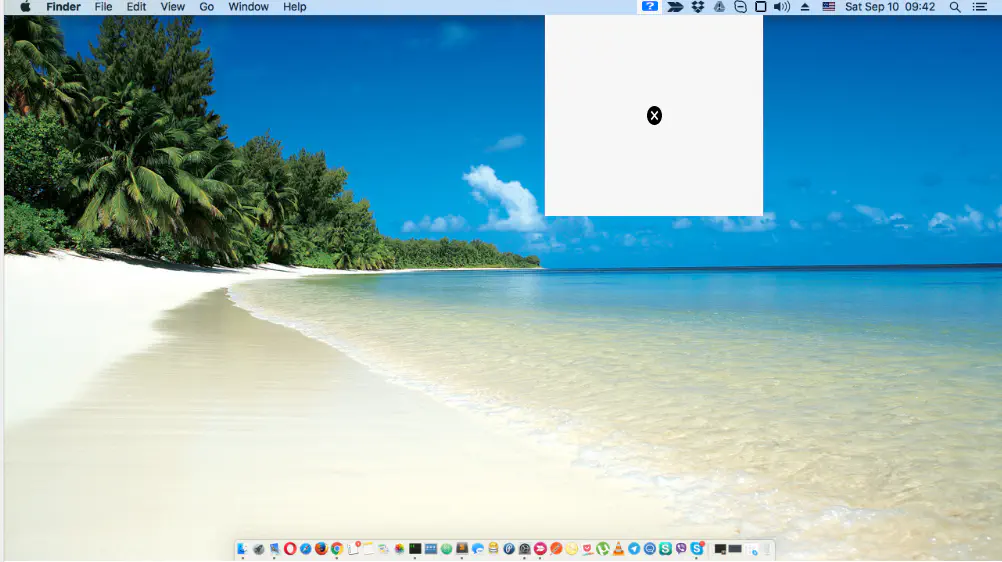The image size is (1002, 562).
Task: Click the green uTorrent Dock icon
Action: click(x=603, y=549)
